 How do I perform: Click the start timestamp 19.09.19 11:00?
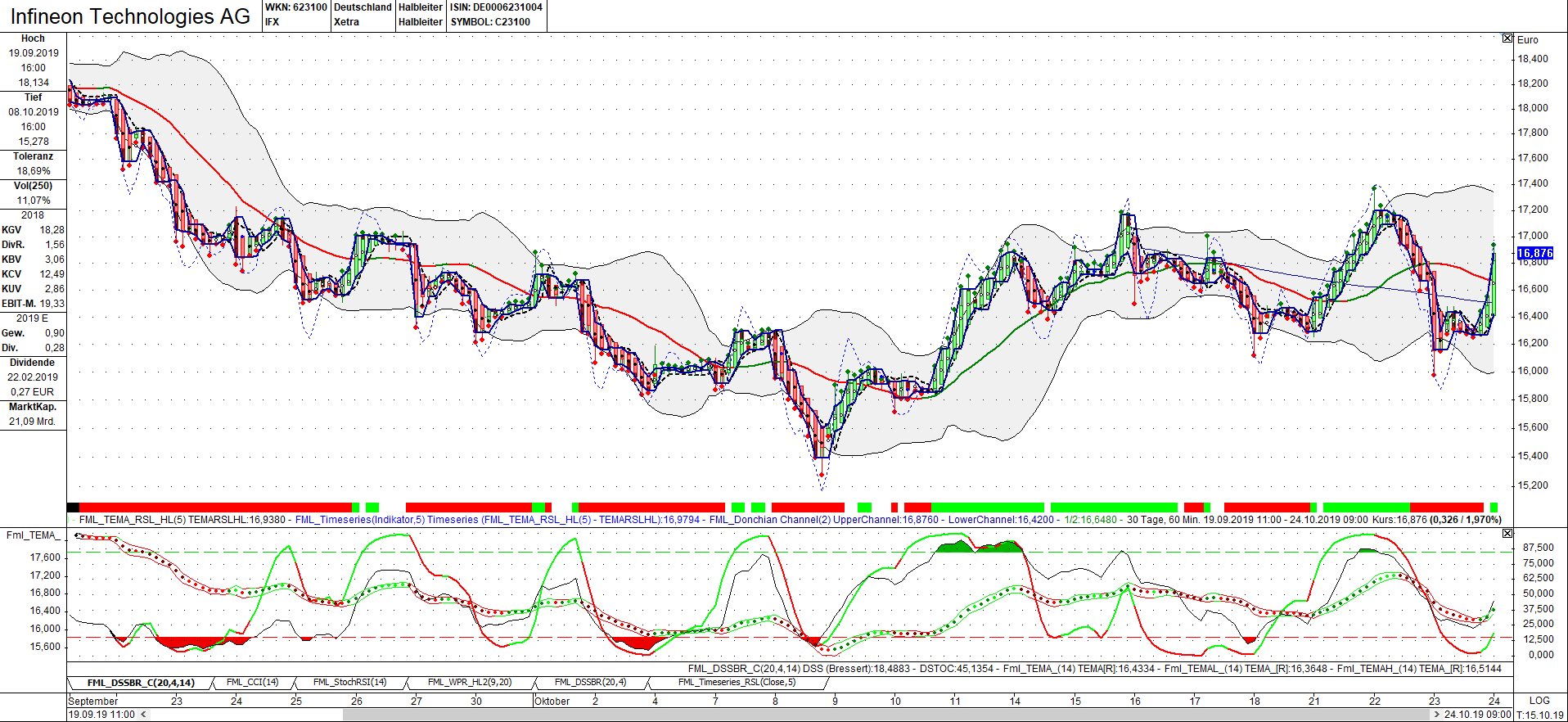pyautogui.click(x=102, y=715)
